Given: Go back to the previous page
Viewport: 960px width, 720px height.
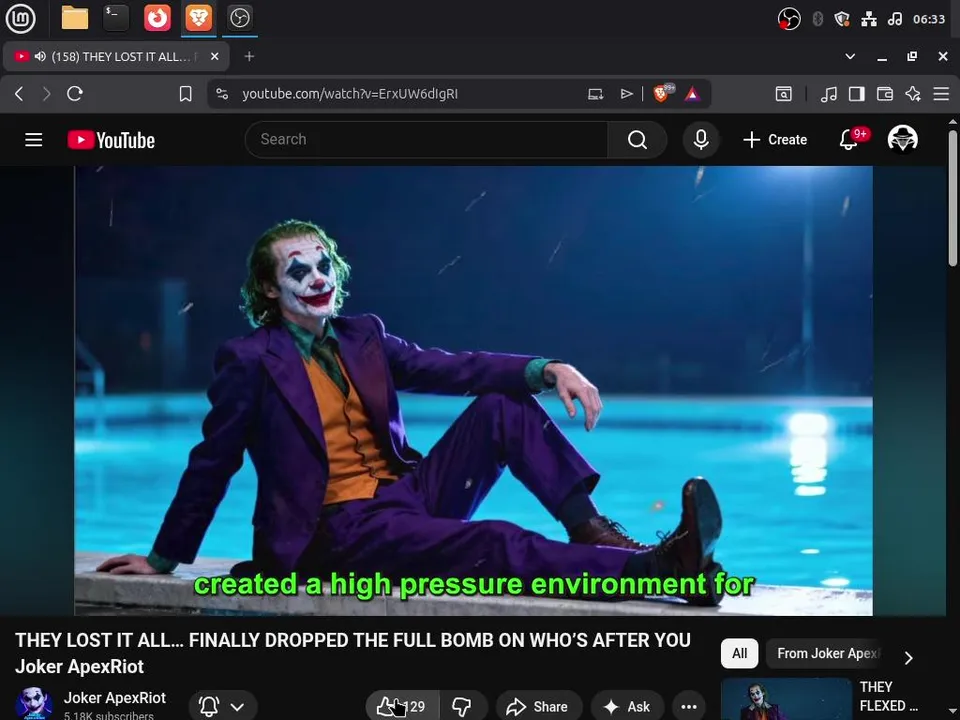Looking at the screenshot, I should pos(19,94).
